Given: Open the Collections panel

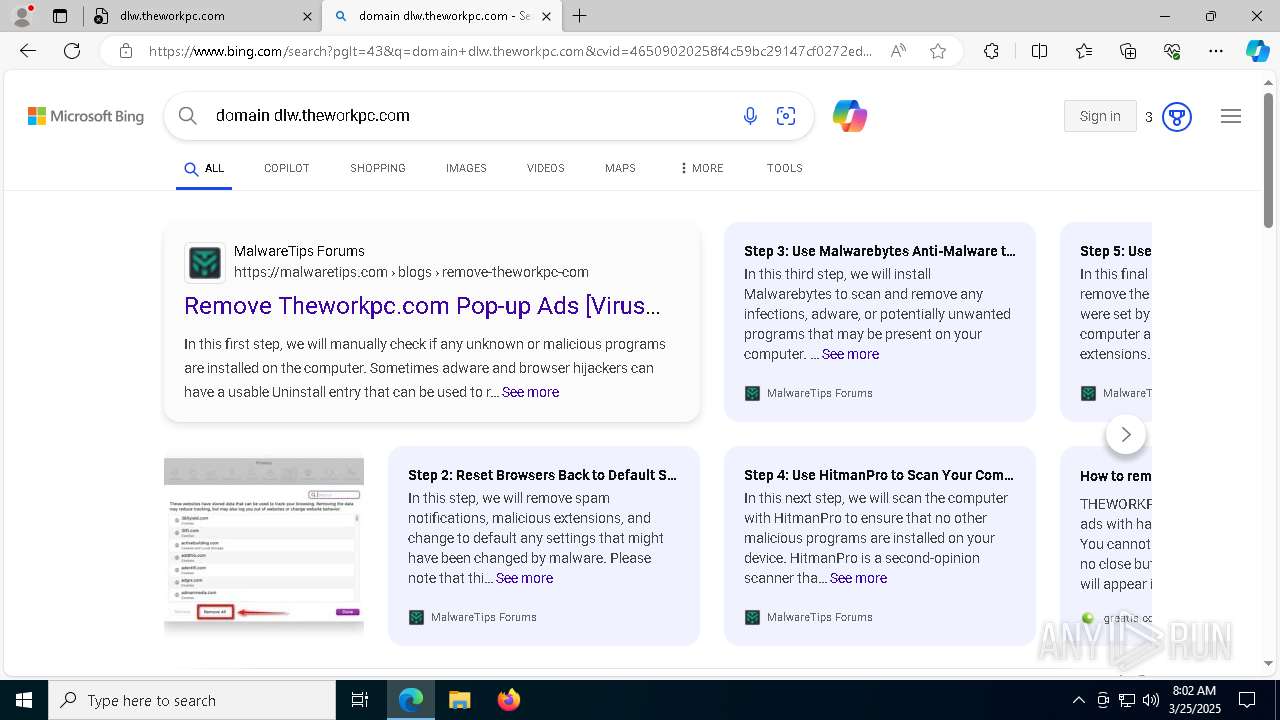Looking at the screenshot, I should [x=1128, y=51].
